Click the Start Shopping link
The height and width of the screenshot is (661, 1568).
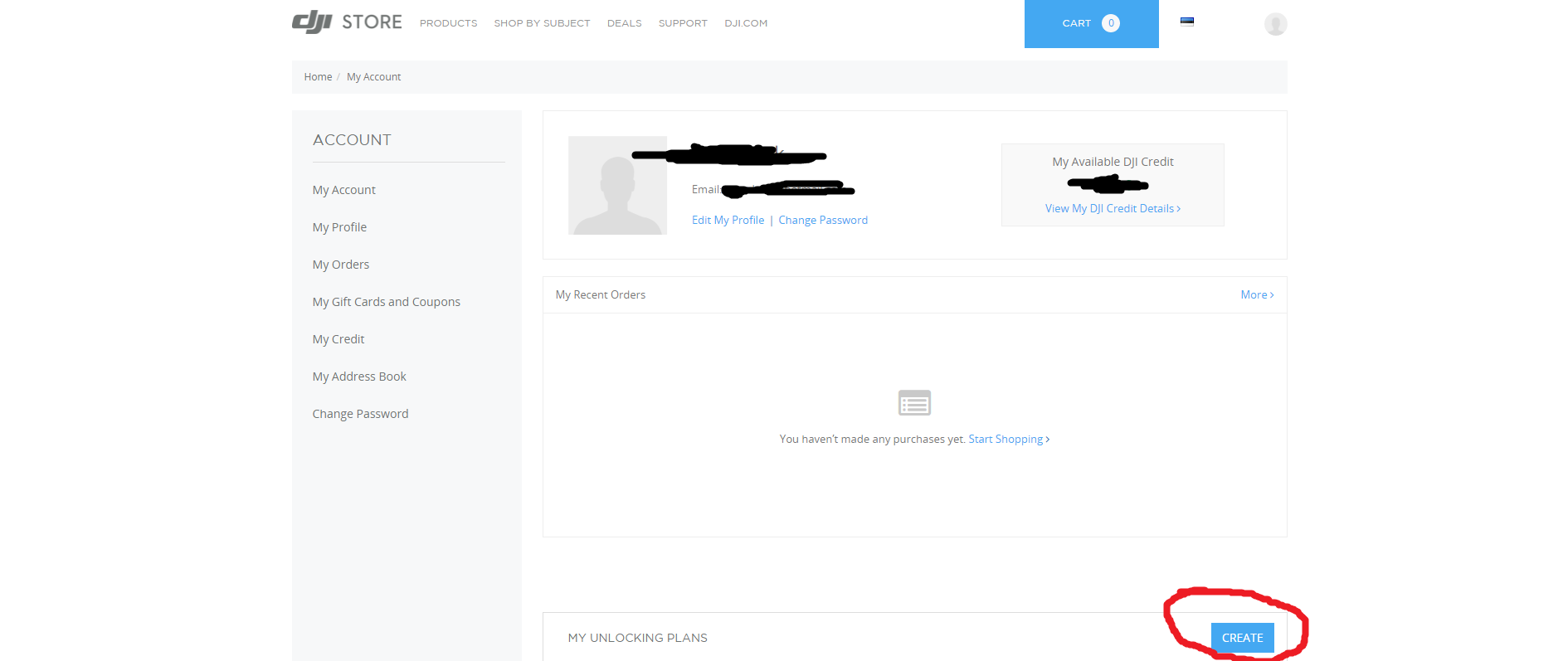point(1009,439)
